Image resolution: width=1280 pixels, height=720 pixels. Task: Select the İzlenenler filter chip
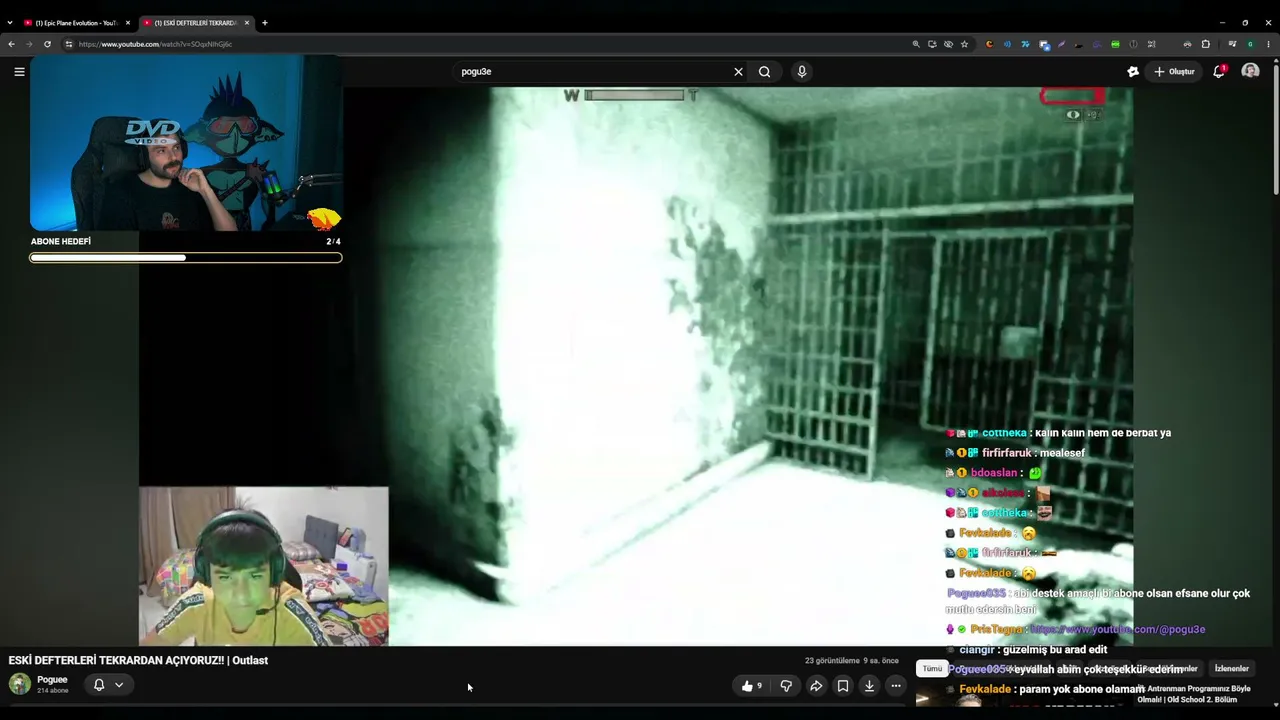pyautogui.click(x=1231, y=669)
